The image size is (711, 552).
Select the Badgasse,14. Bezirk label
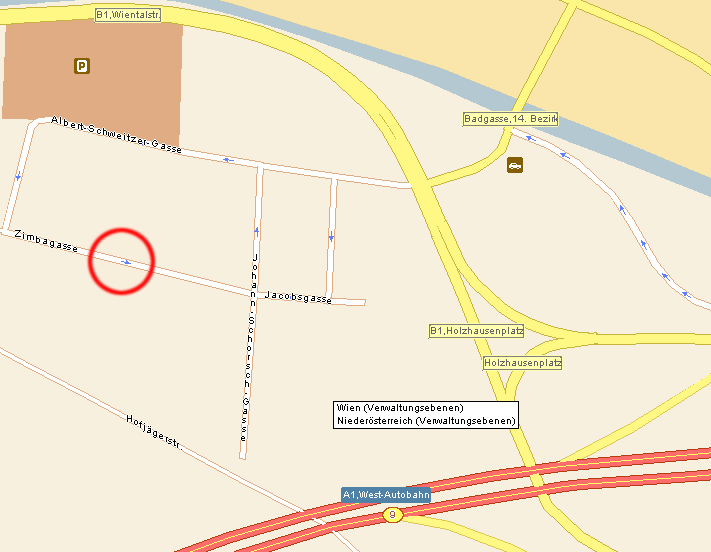click(x=510, y=119)
